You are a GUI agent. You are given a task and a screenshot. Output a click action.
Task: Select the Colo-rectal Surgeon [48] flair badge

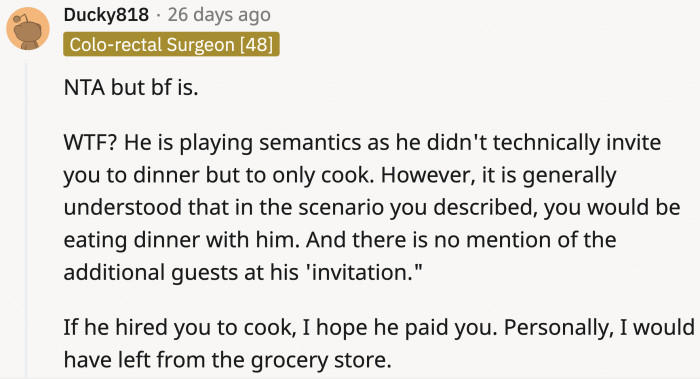tap(171, 44)
